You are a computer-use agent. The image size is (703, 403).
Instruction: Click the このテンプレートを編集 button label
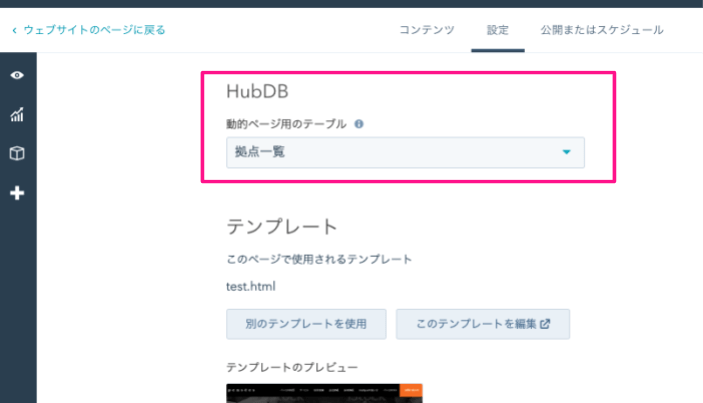click(x=476, y=324)
